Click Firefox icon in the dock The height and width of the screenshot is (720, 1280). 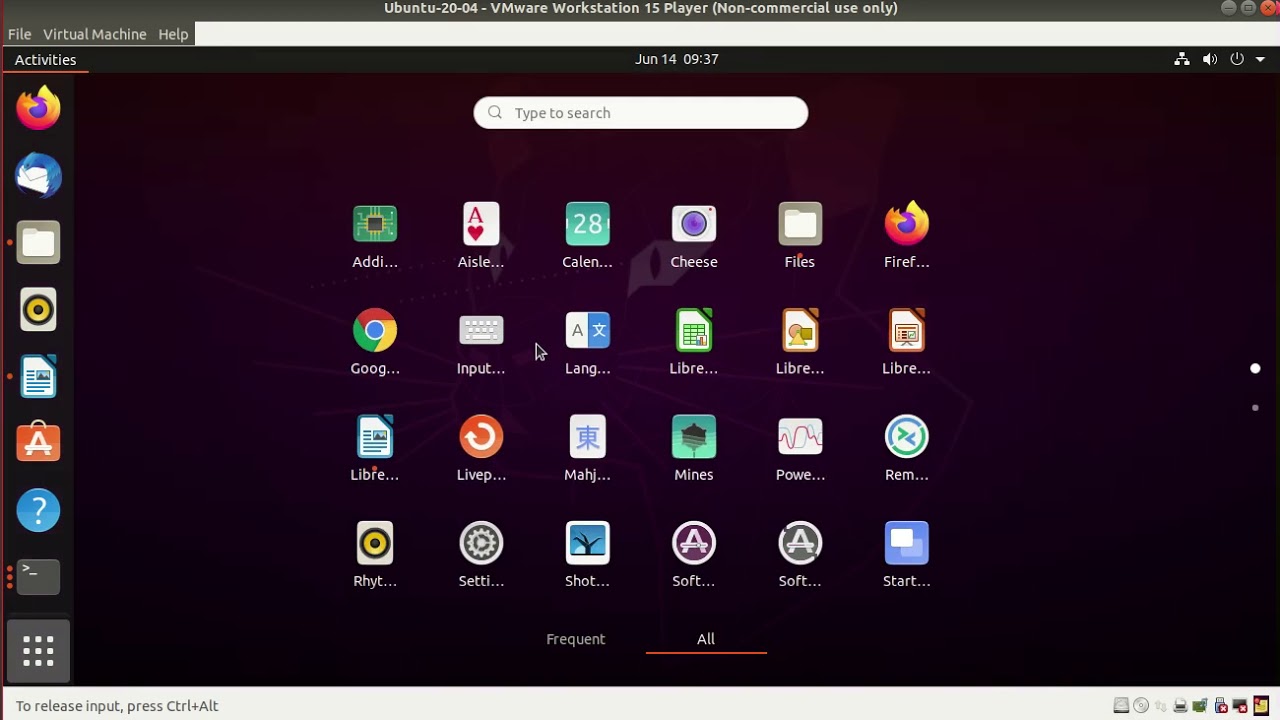(x=38, y=108)
